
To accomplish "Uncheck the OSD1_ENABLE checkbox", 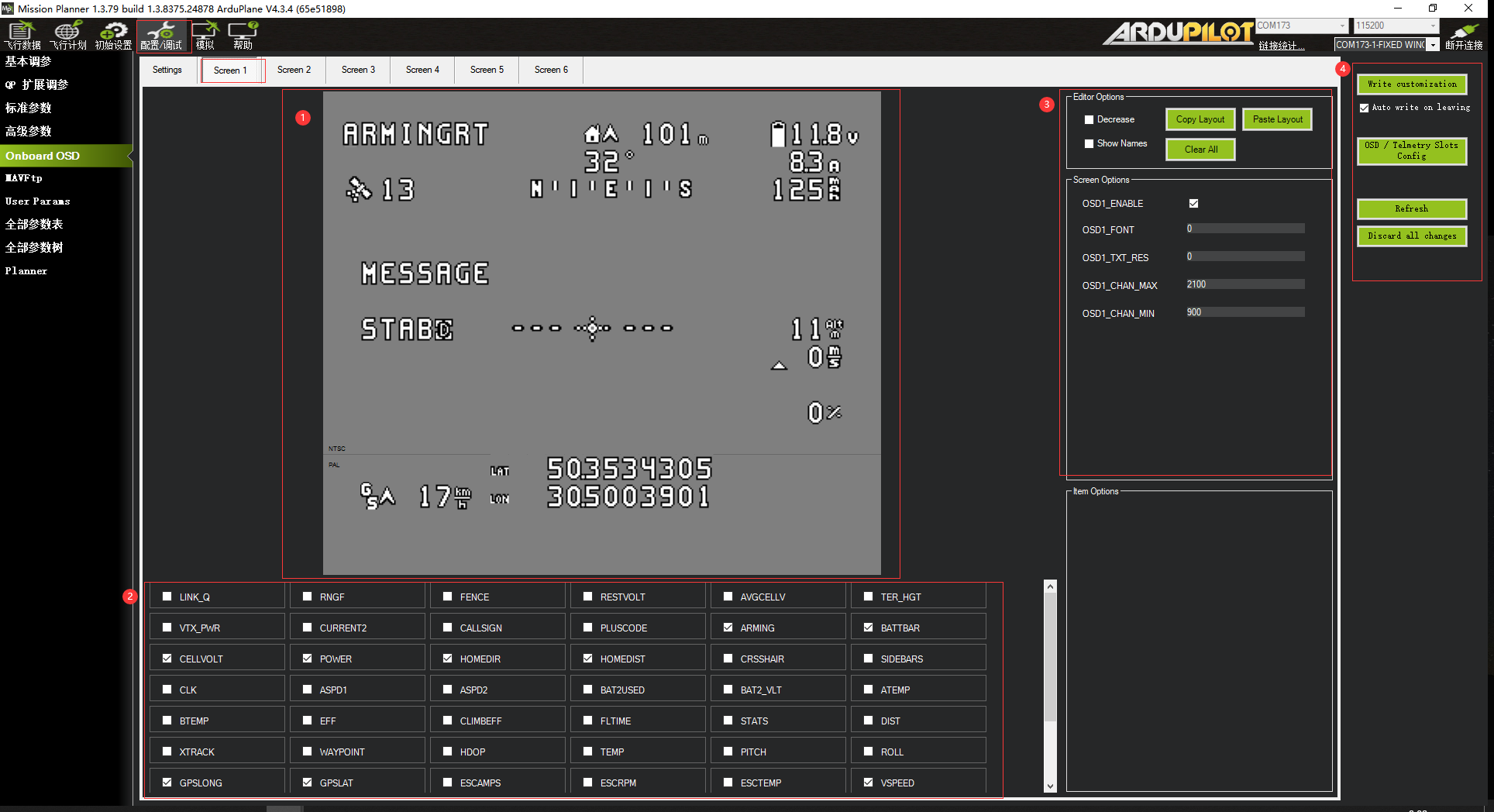I will tap(1193, 204).
